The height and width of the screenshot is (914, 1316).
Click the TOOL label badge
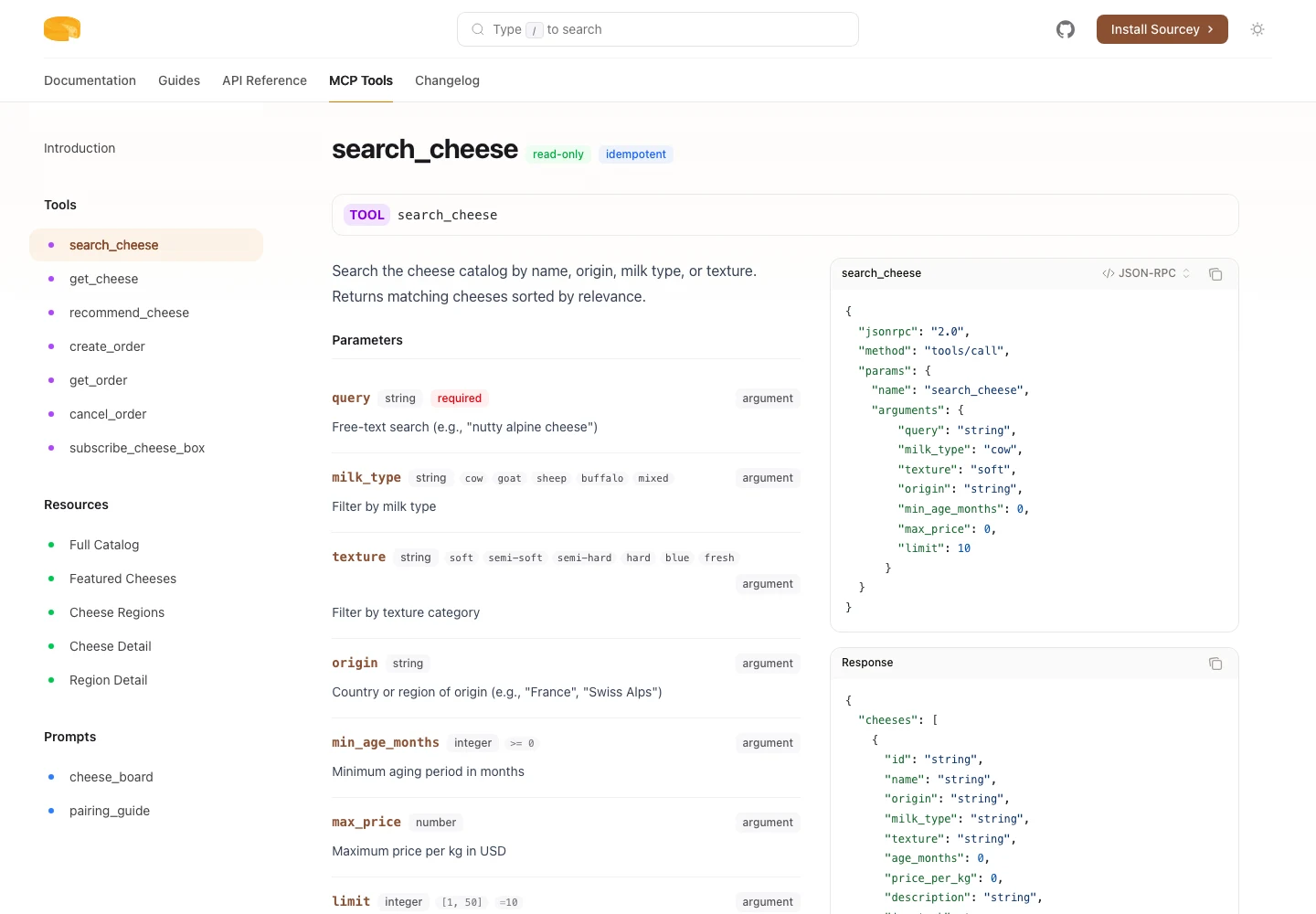coord(366,215)
